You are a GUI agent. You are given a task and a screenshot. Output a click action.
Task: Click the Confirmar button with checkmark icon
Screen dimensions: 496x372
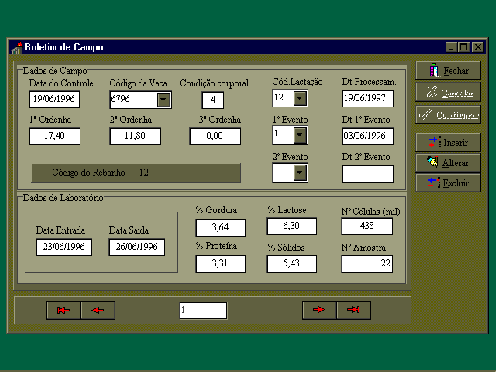point(448,115)
